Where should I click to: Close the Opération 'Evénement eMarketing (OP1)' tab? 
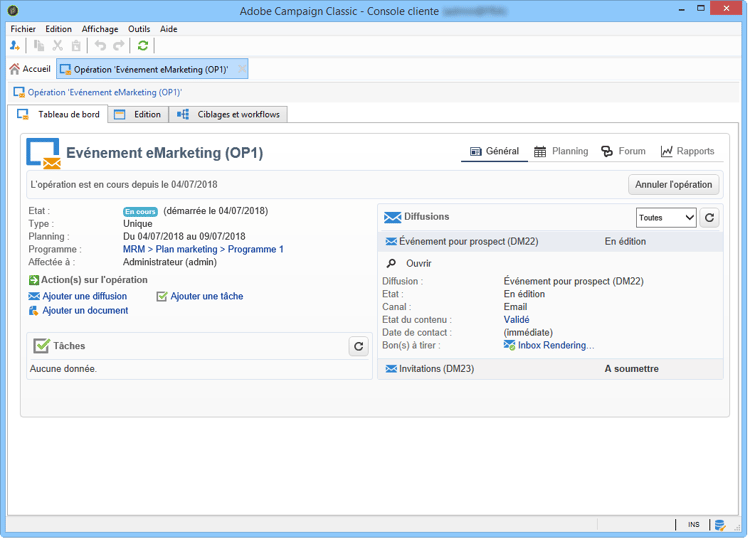[243, 69]
